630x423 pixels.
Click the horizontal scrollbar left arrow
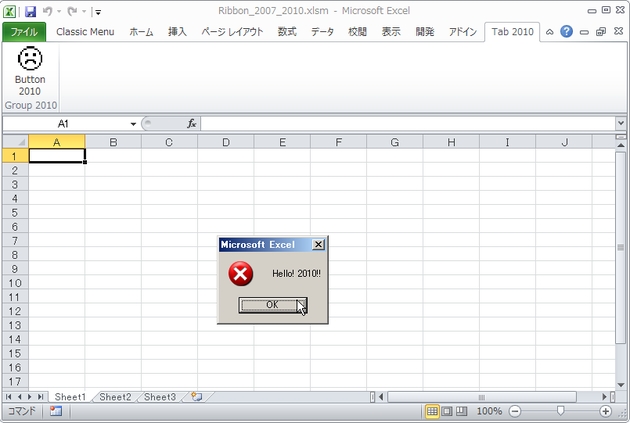click(381, 397)
